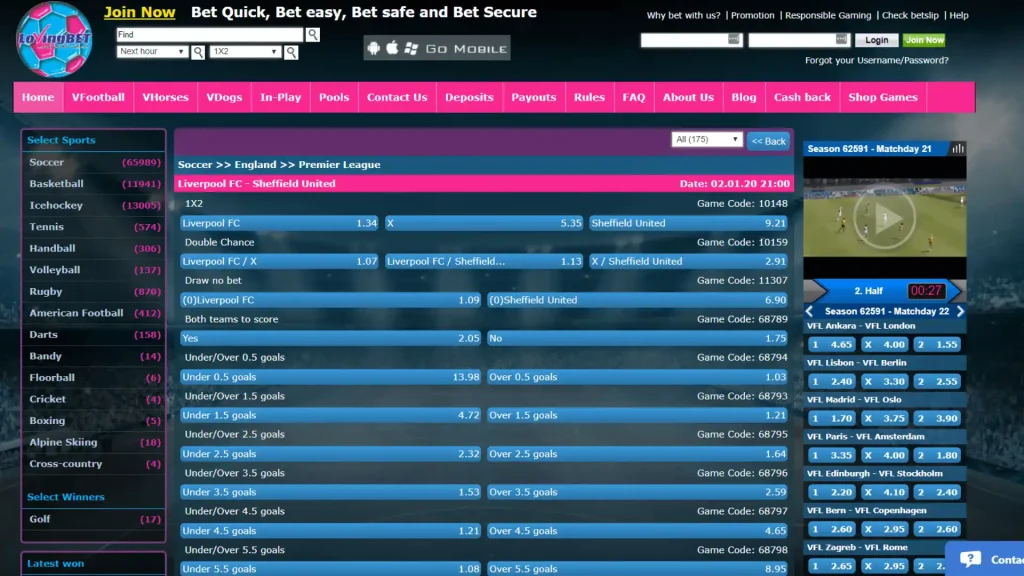1024x576 pixels.
Task: Open the VHorses tab
Action: pyautogui.click(x=165, y=97)
